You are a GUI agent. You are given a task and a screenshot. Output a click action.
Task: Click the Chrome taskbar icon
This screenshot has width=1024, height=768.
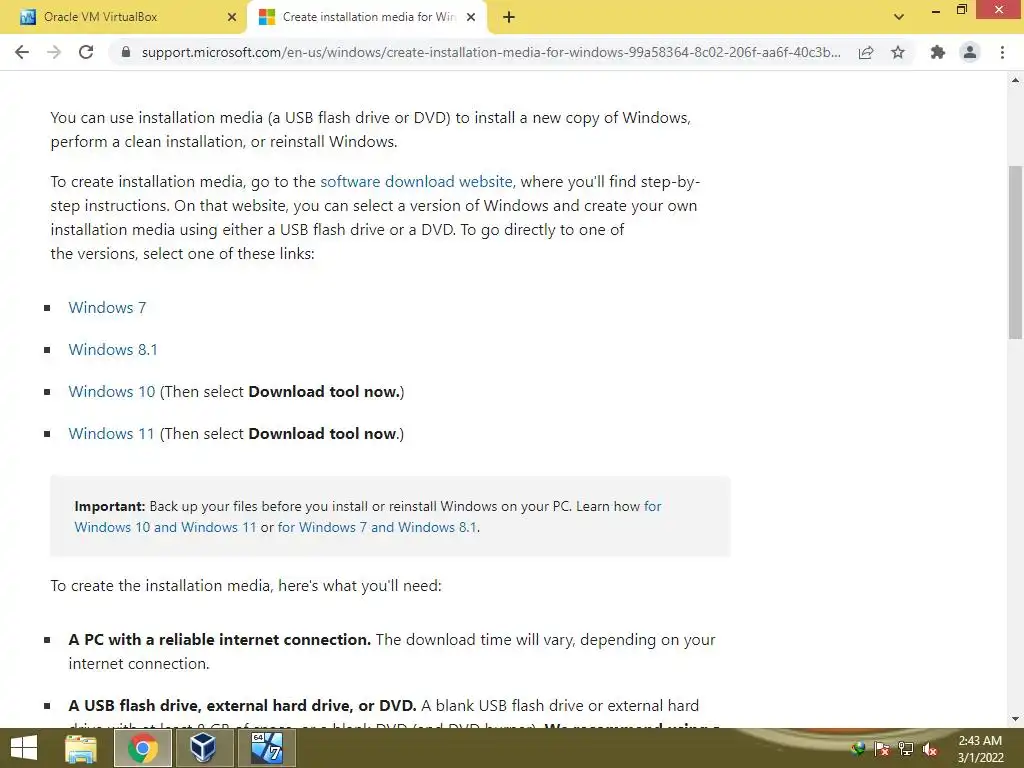pyautogui.click(x=143, y=748)
